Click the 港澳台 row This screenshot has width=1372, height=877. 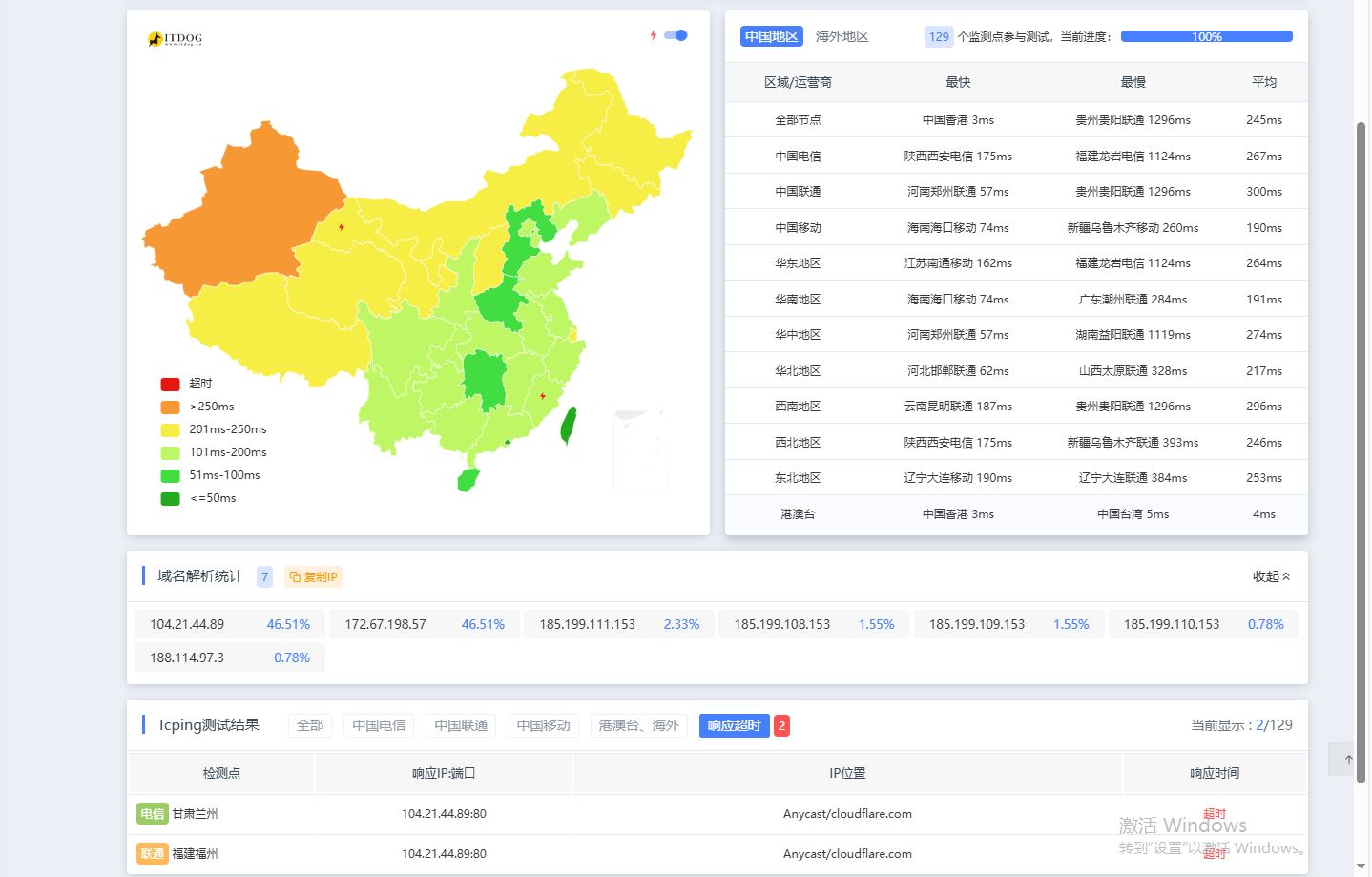[1016, 513]
